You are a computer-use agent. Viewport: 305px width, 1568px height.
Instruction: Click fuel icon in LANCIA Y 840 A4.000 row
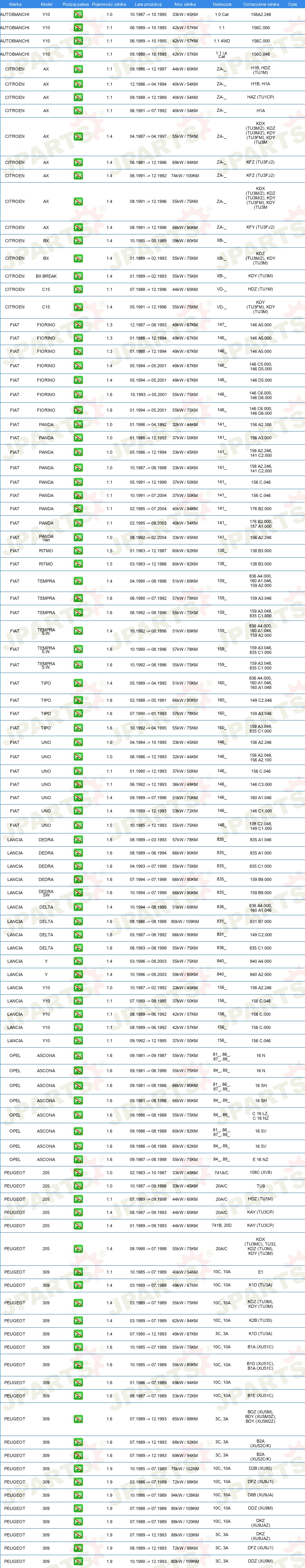click(78, 962)
